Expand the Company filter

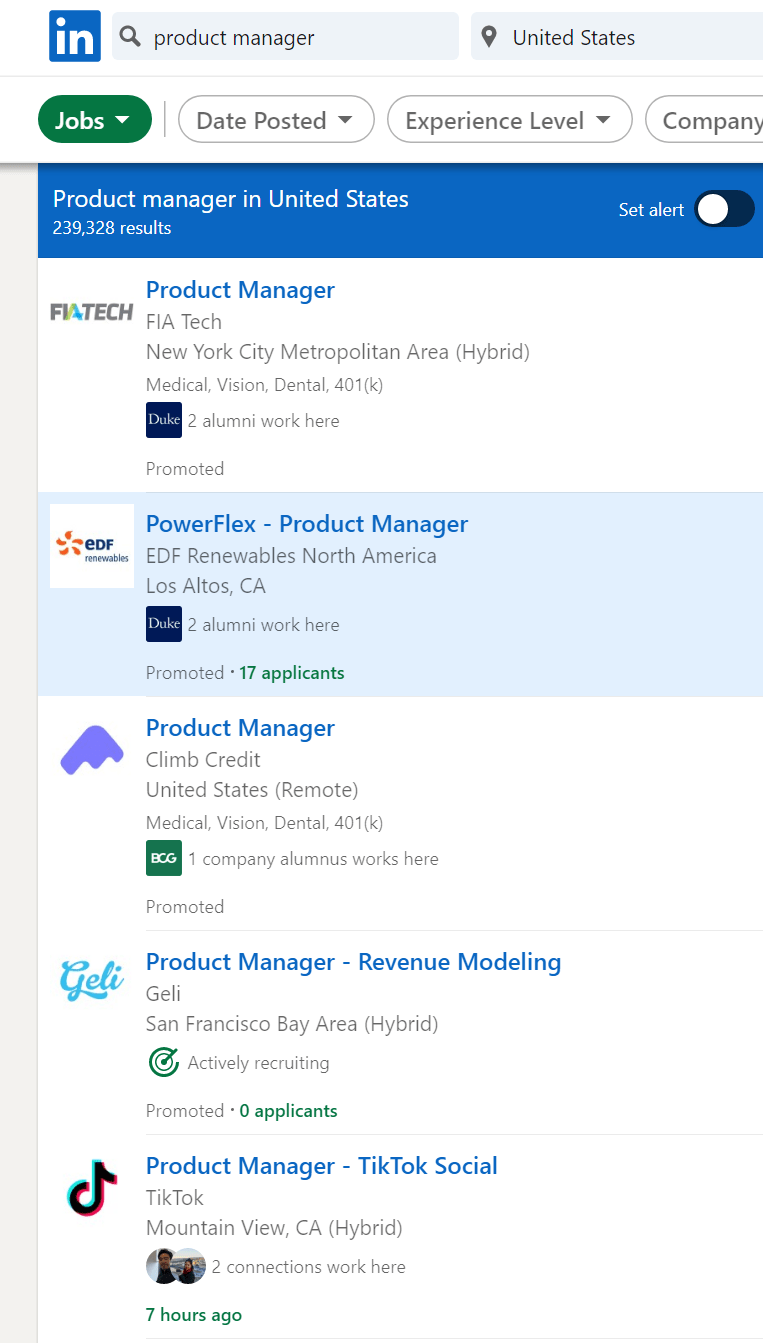(705, 120)
